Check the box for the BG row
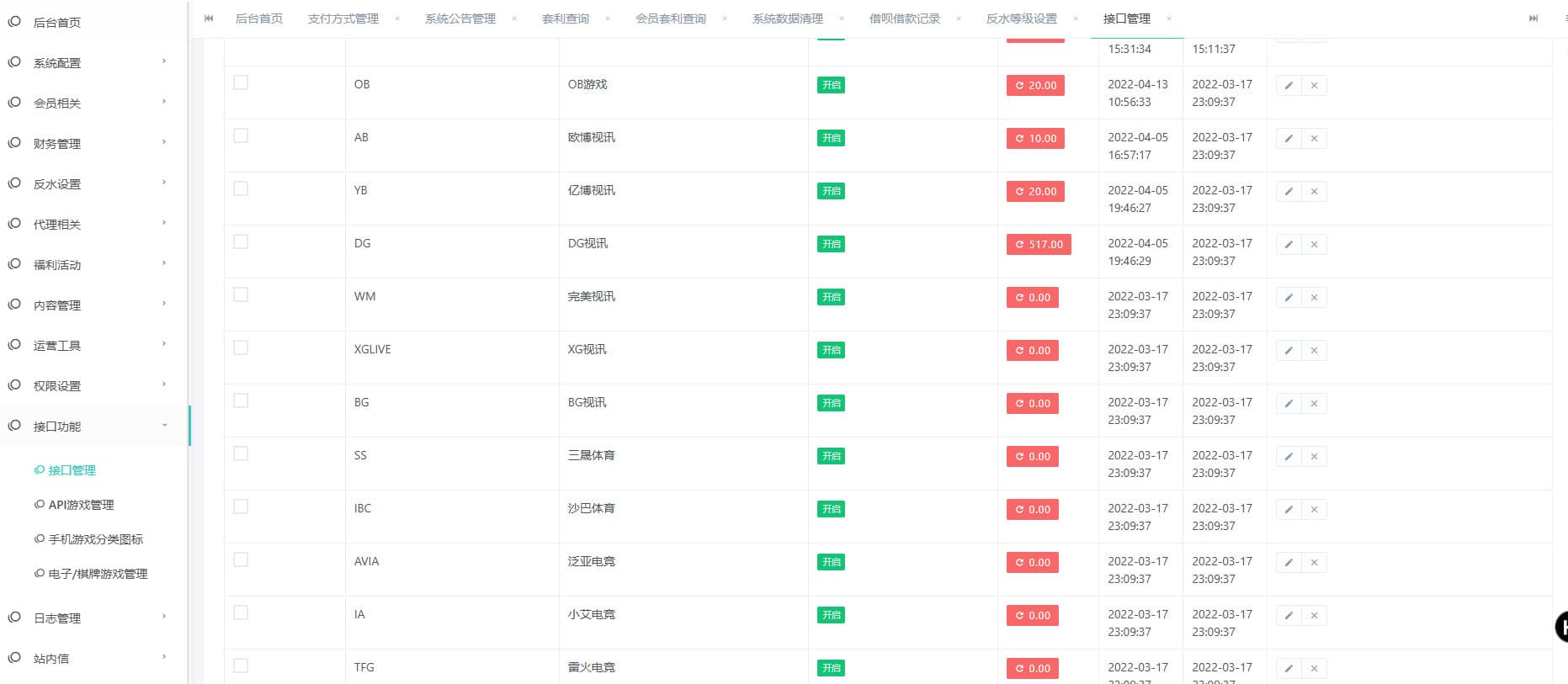The height and width of the screenshot is (684, 1568). 241,400
